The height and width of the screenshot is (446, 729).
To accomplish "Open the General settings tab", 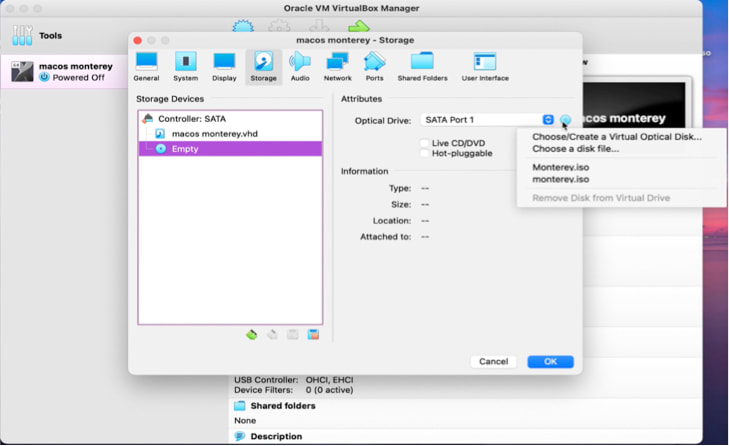I will pyautogui.click(x=146, y=67).
